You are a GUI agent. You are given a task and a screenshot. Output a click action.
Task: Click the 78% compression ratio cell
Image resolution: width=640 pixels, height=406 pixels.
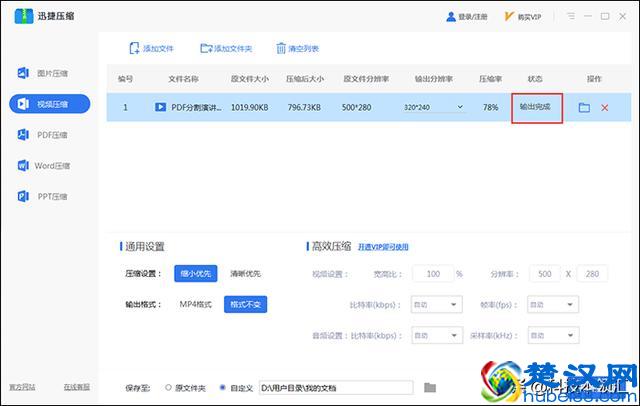490,108
